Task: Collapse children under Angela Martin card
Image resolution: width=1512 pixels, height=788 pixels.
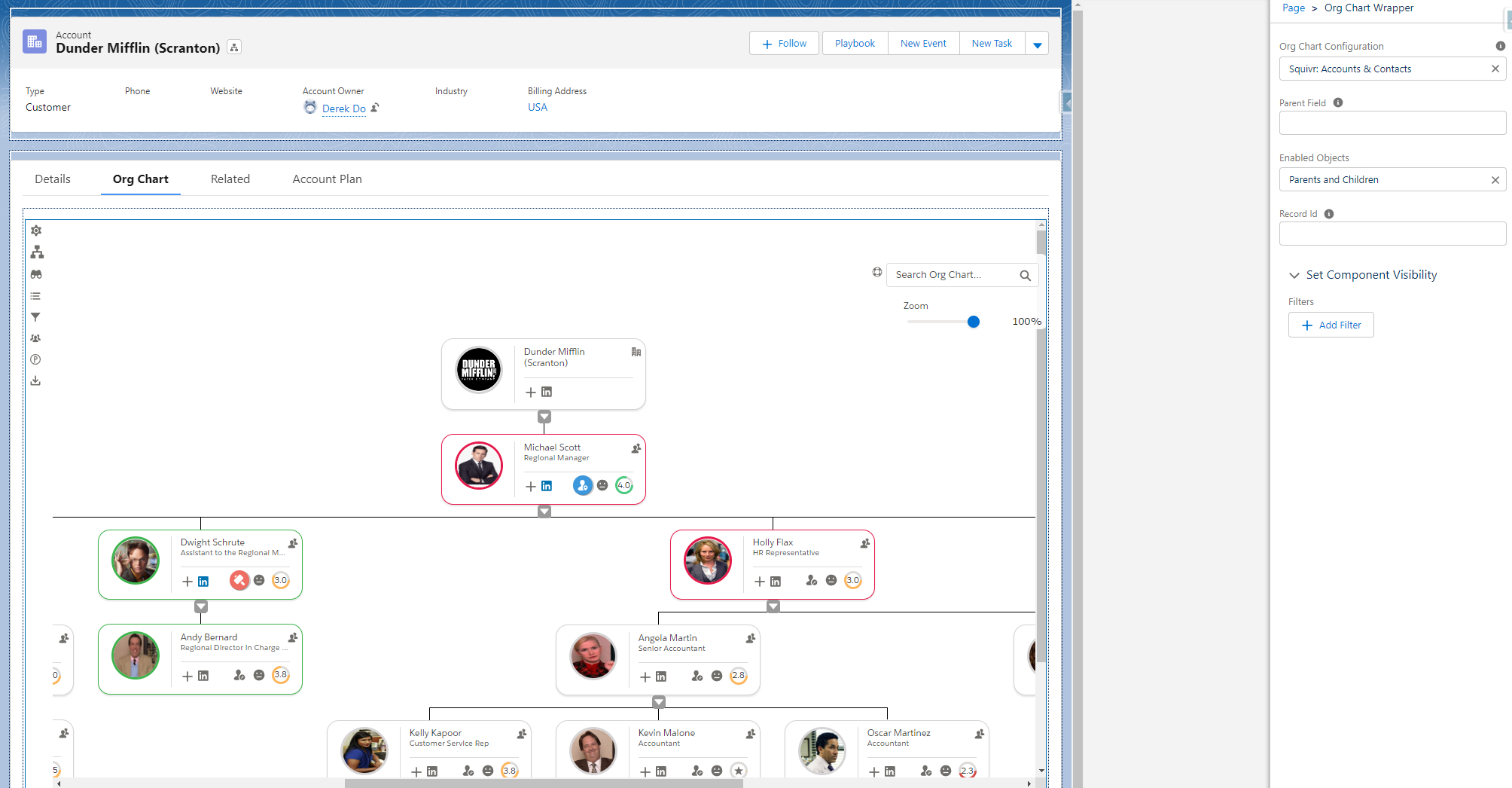Action: click(659, 702)
